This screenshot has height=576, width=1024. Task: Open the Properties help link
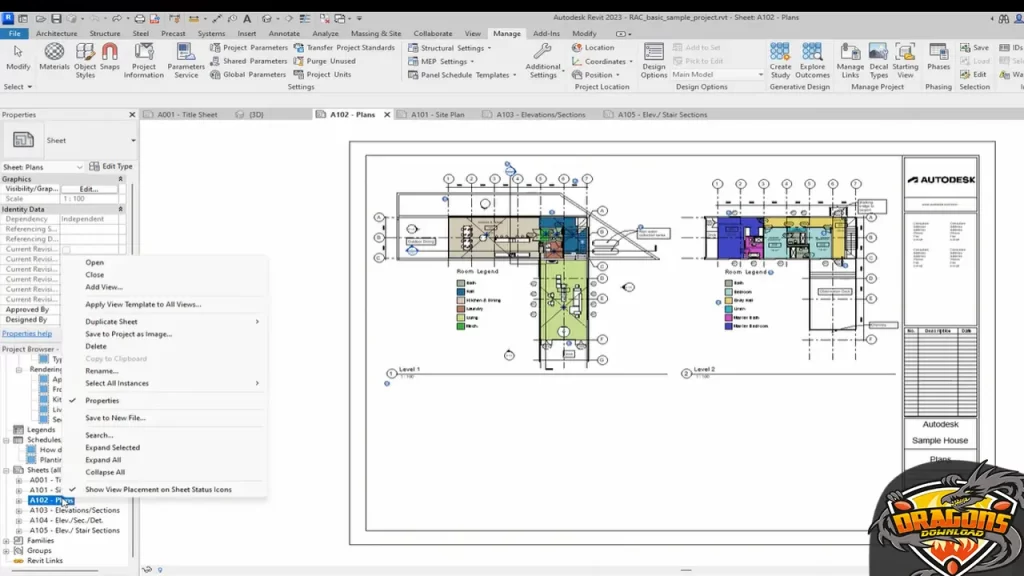coord(27,334)
